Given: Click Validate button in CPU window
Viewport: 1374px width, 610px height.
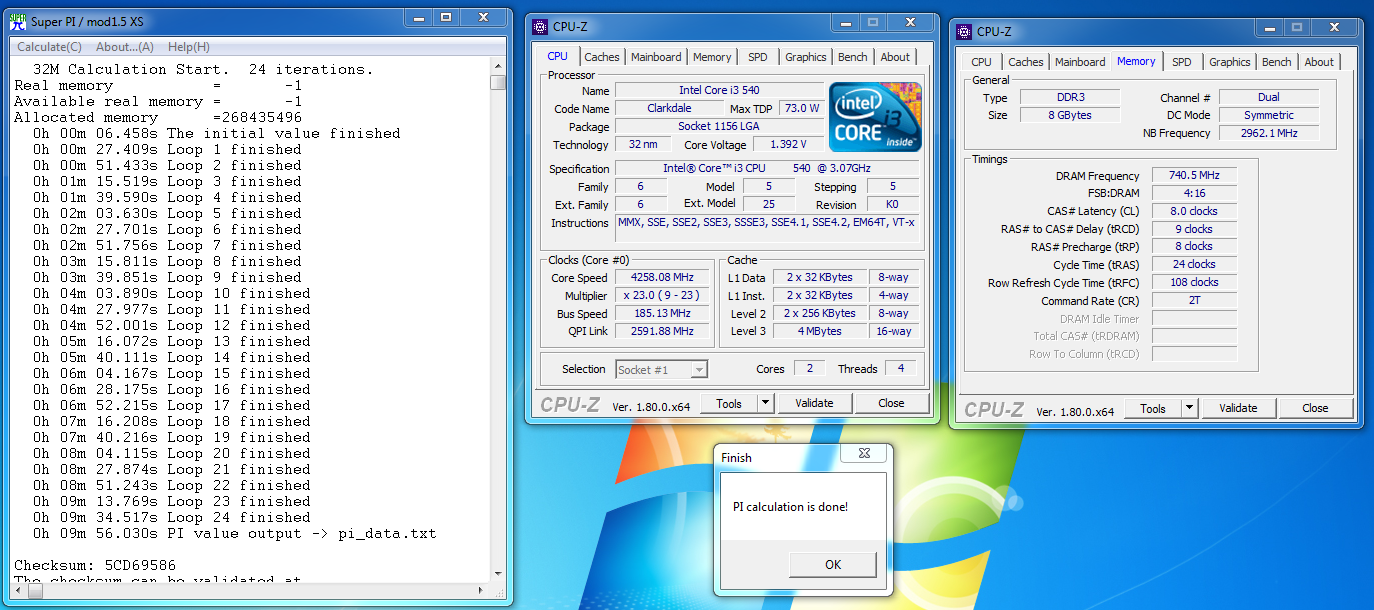Looking at the screenshot, I should [814, 403].
